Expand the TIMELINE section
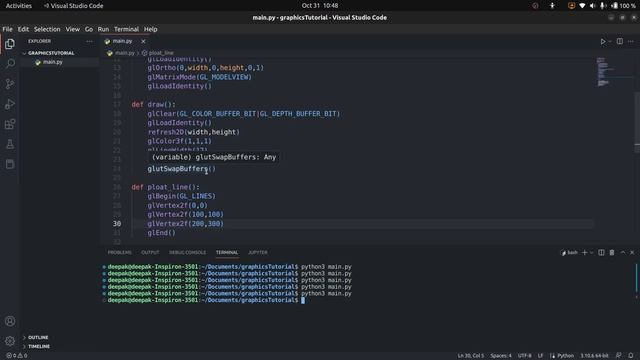Screen dimensions: 640x360 tap(38, 347)
